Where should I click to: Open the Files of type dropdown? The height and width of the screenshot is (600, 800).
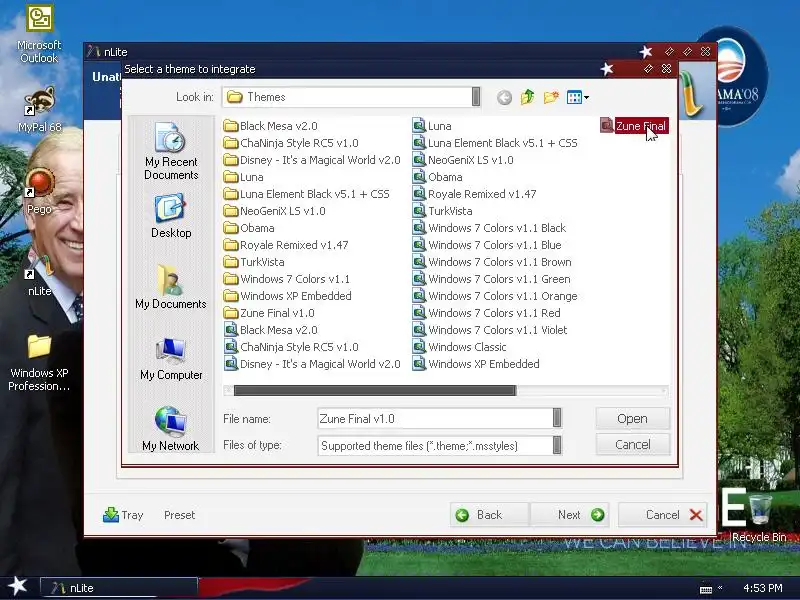557,445
